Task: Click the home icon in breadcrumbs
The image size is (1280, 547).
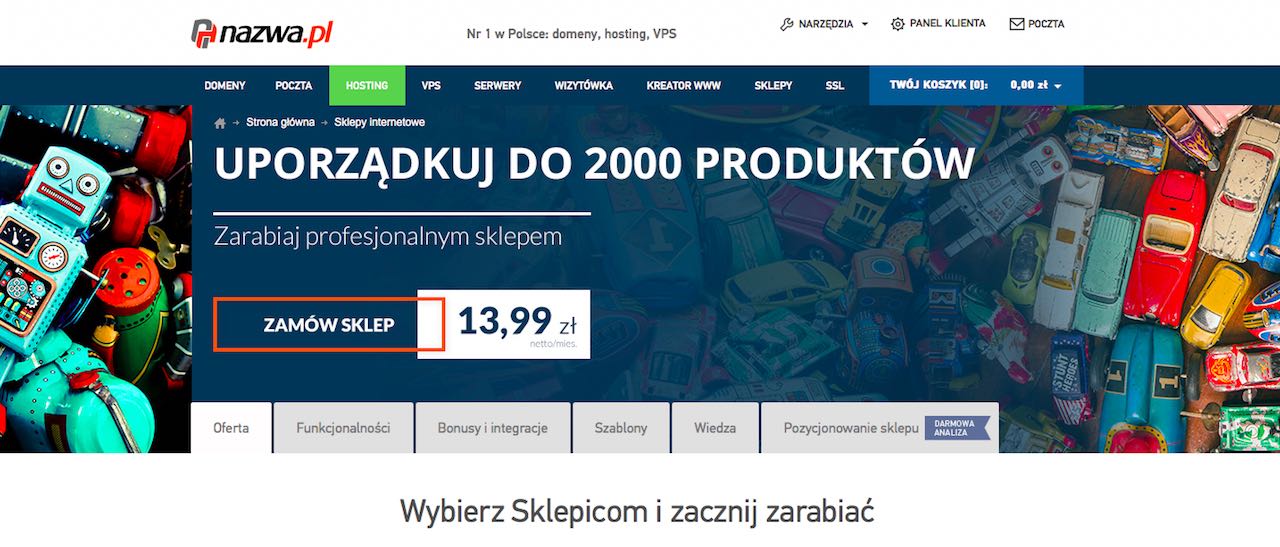Action: [x=220, y=122]
